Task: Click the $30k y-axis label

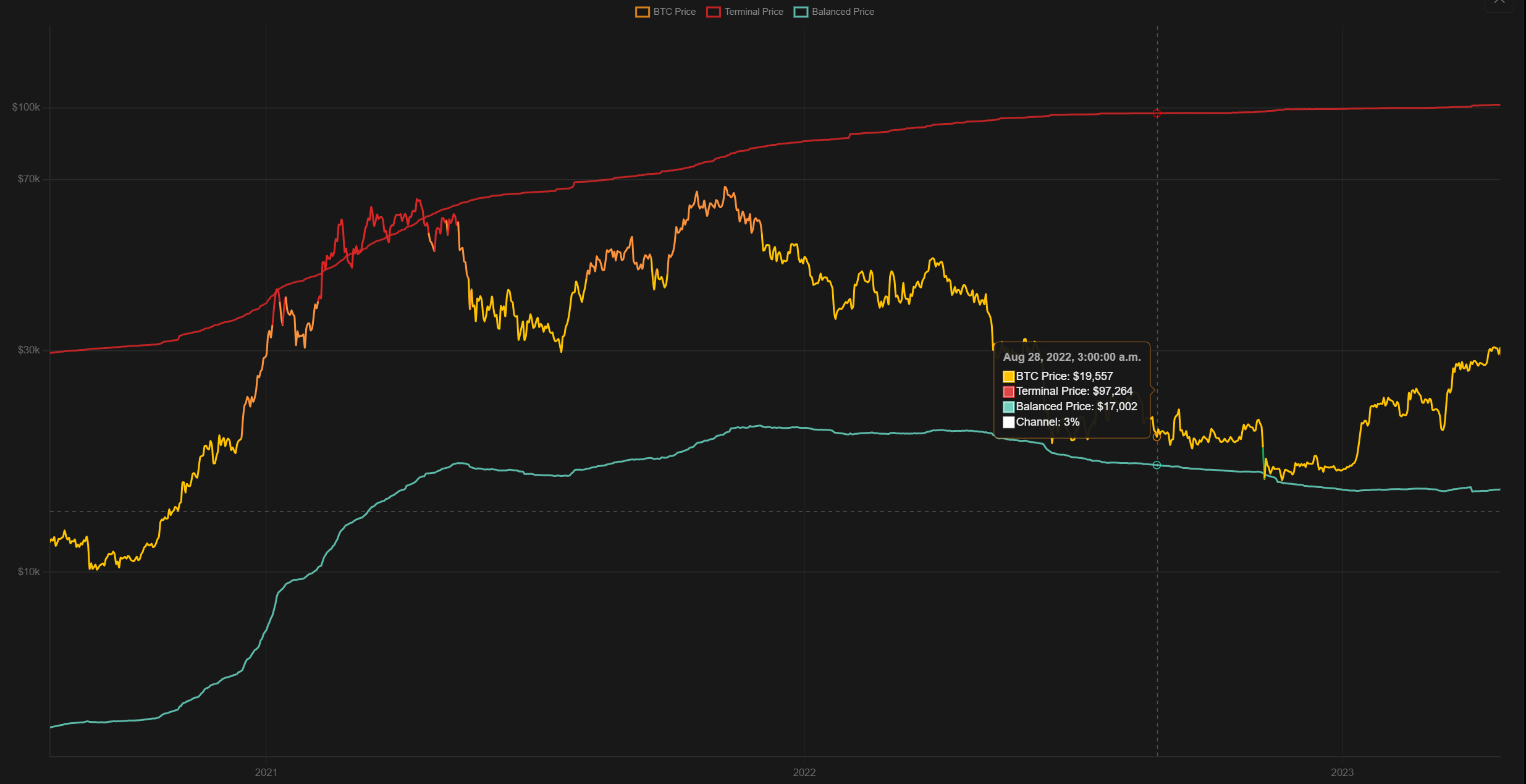Action: 28,350
